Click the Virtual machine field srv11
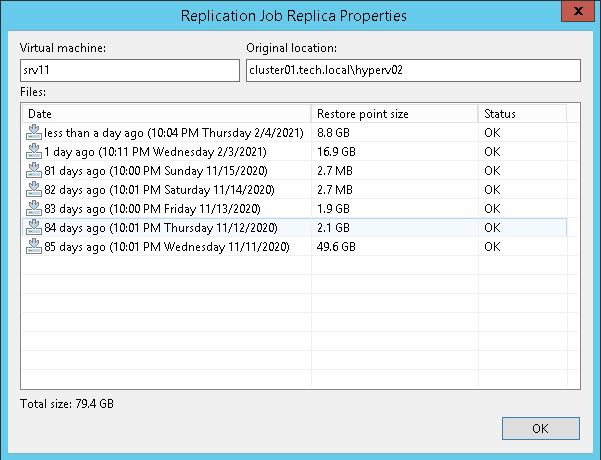Screen dimensions: 601x460 tap(130, 70)
